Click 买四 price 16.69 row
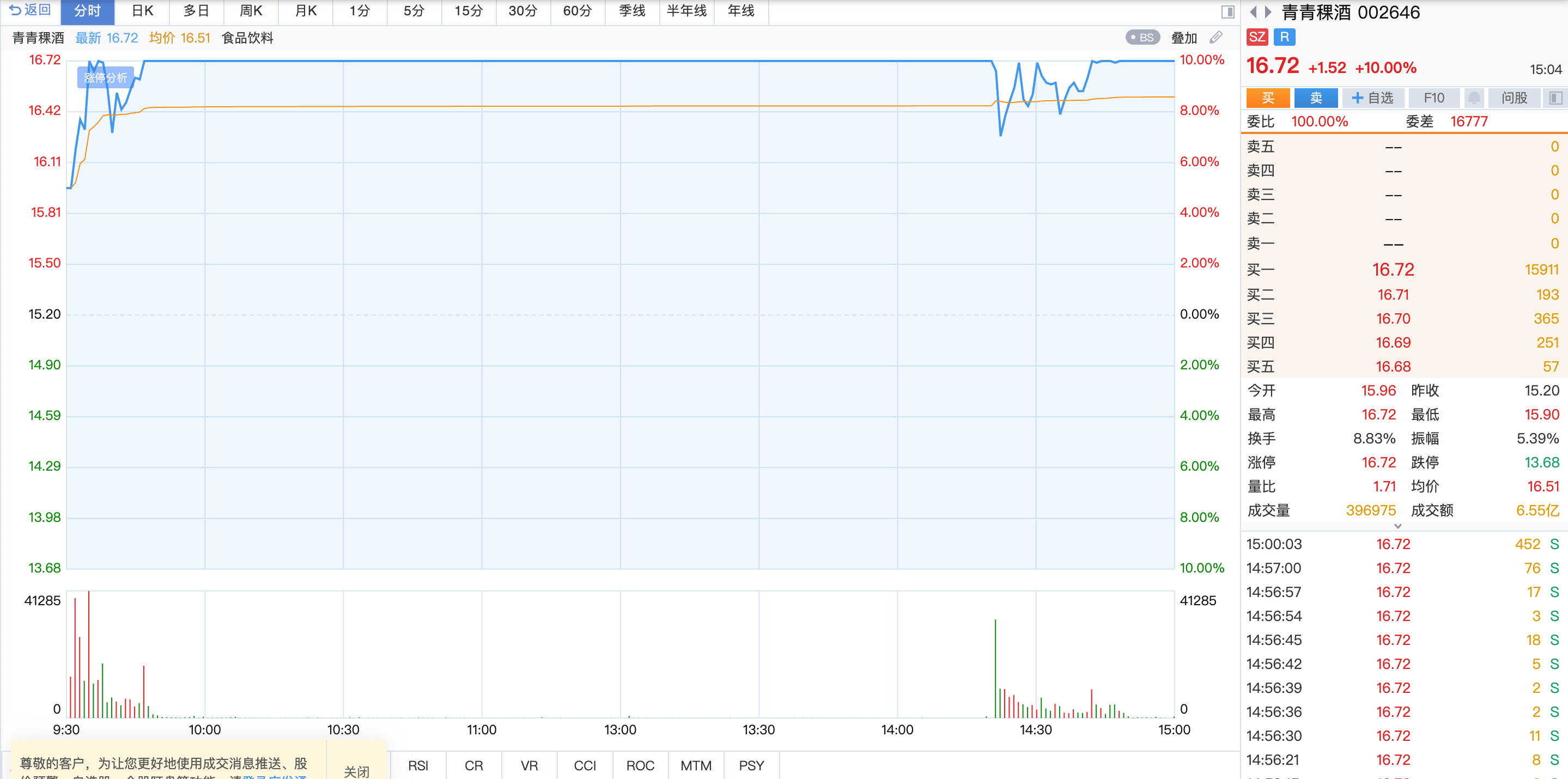Screen dimensions: 1568x779 tap(1403, 343)
